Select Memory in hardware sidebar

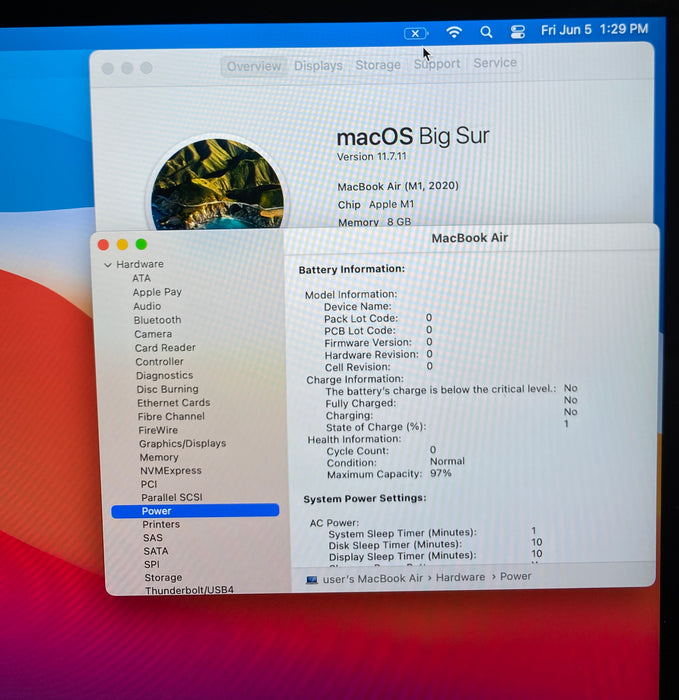point(158,457)
